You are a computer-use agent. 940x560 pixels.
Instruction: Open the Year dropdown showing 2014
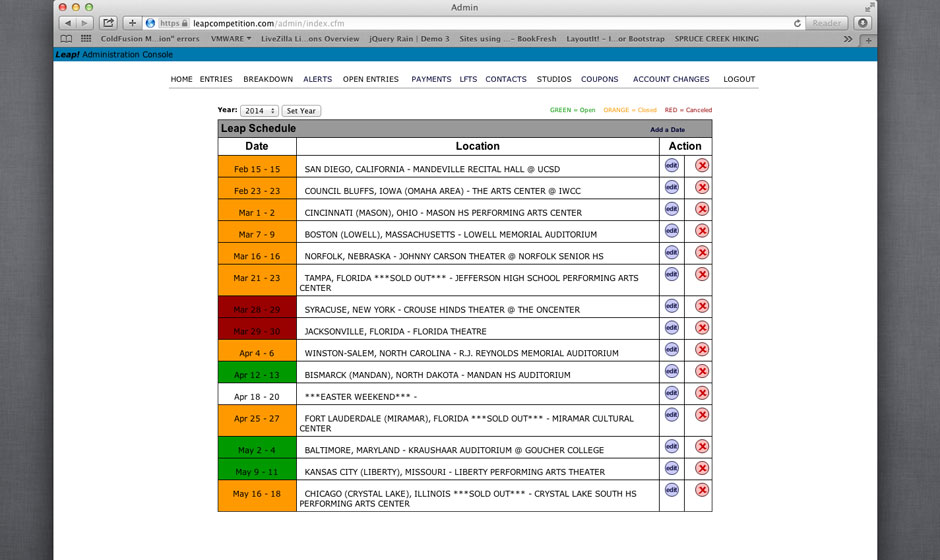[259, 111]
